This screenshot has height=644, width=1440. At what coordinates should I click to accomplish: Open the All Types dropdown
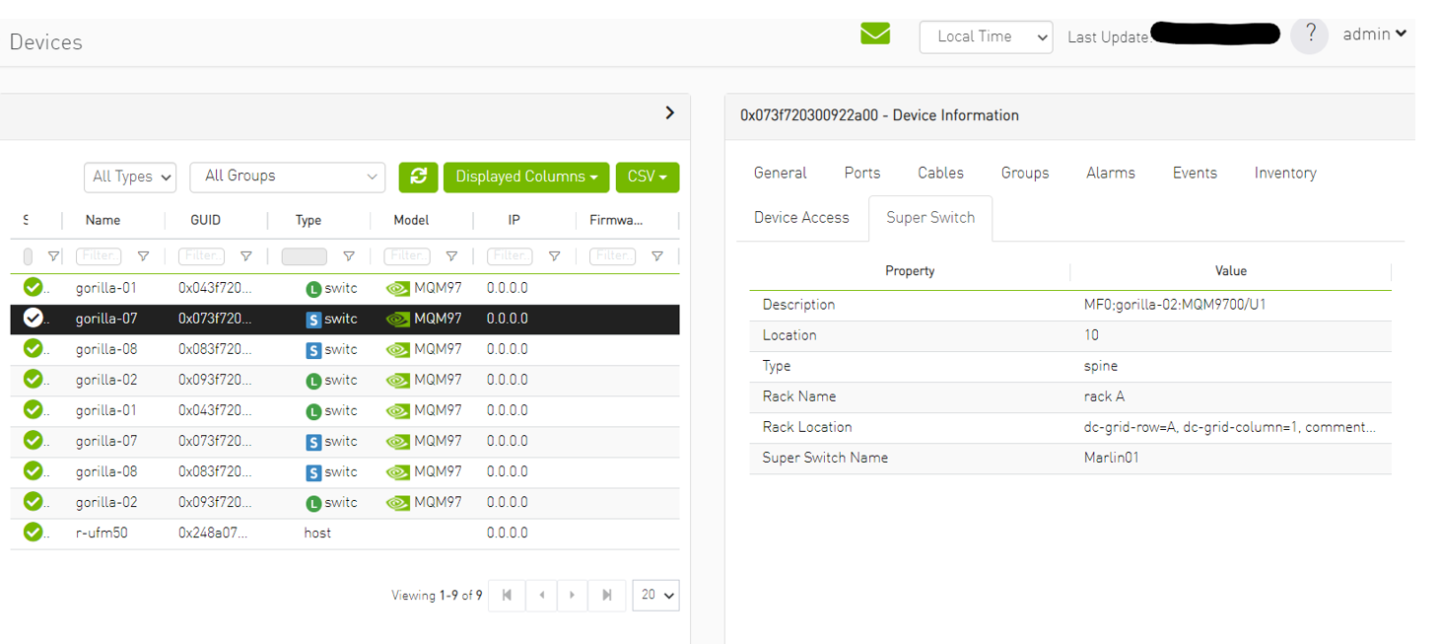coord(130,177)
